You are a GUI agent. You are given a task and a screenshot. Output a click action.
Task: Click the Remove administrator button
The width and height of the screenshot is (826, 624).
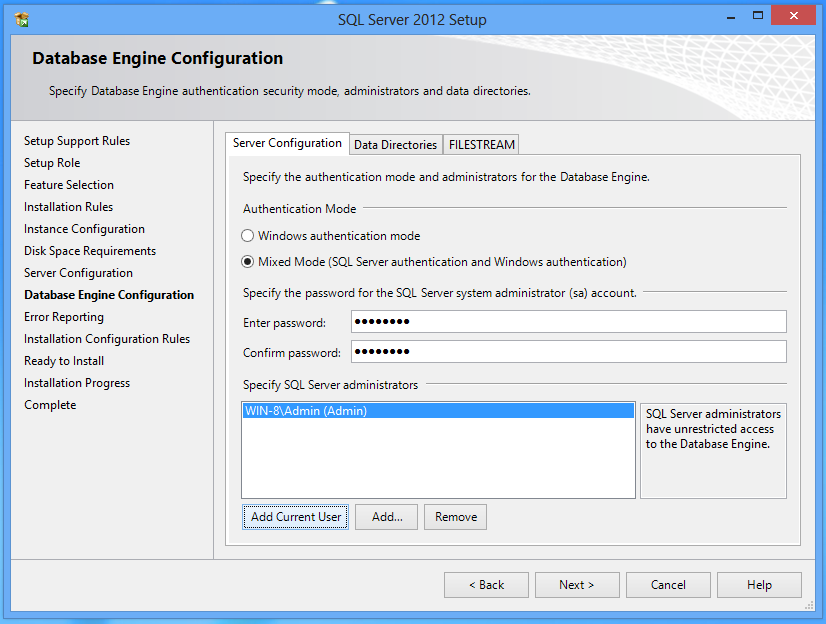point(456,517)
